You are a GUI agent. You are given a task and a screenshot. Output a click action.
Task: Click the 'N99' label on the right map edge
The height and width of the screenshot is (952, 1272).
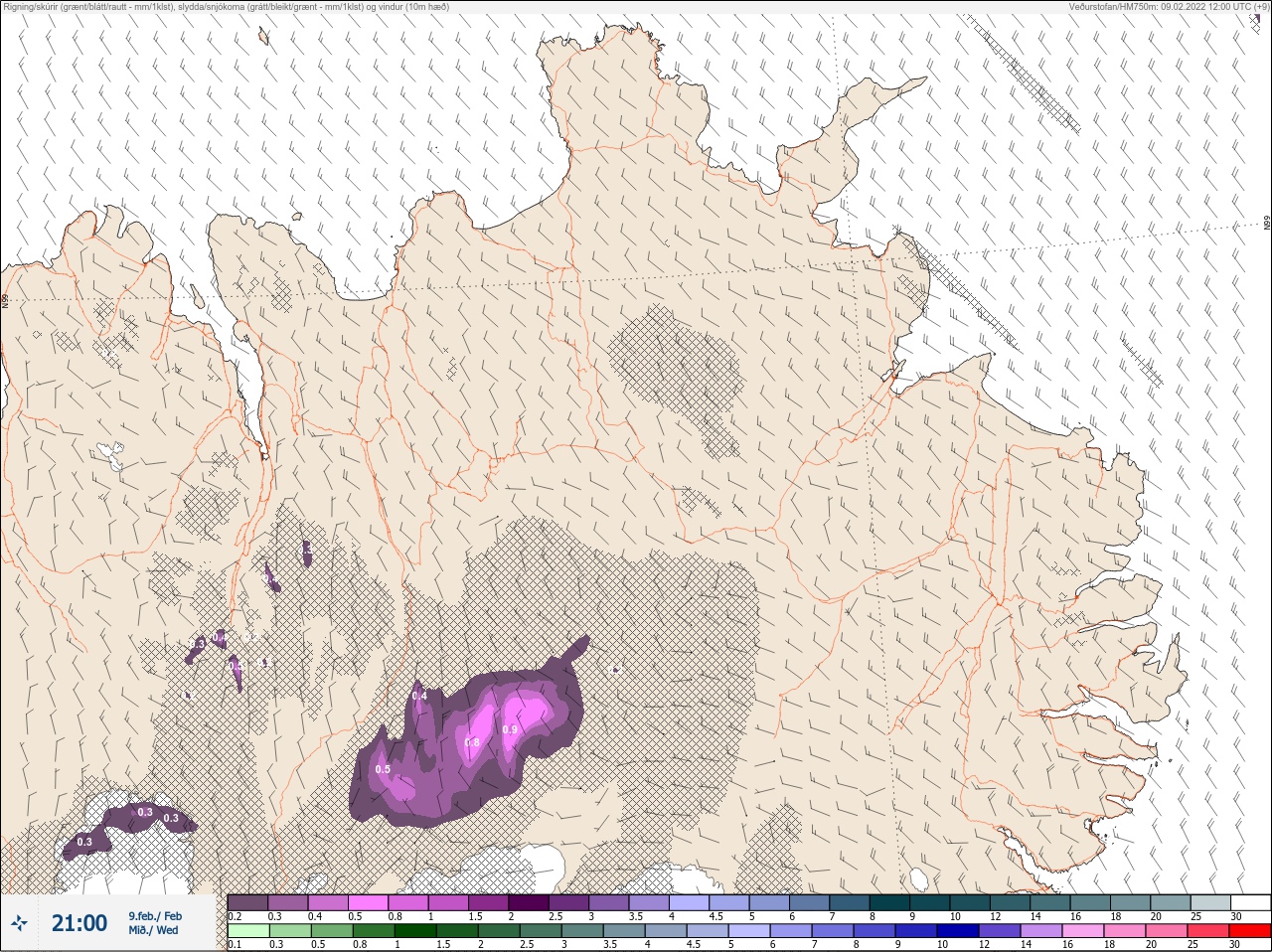(1267, 224)
